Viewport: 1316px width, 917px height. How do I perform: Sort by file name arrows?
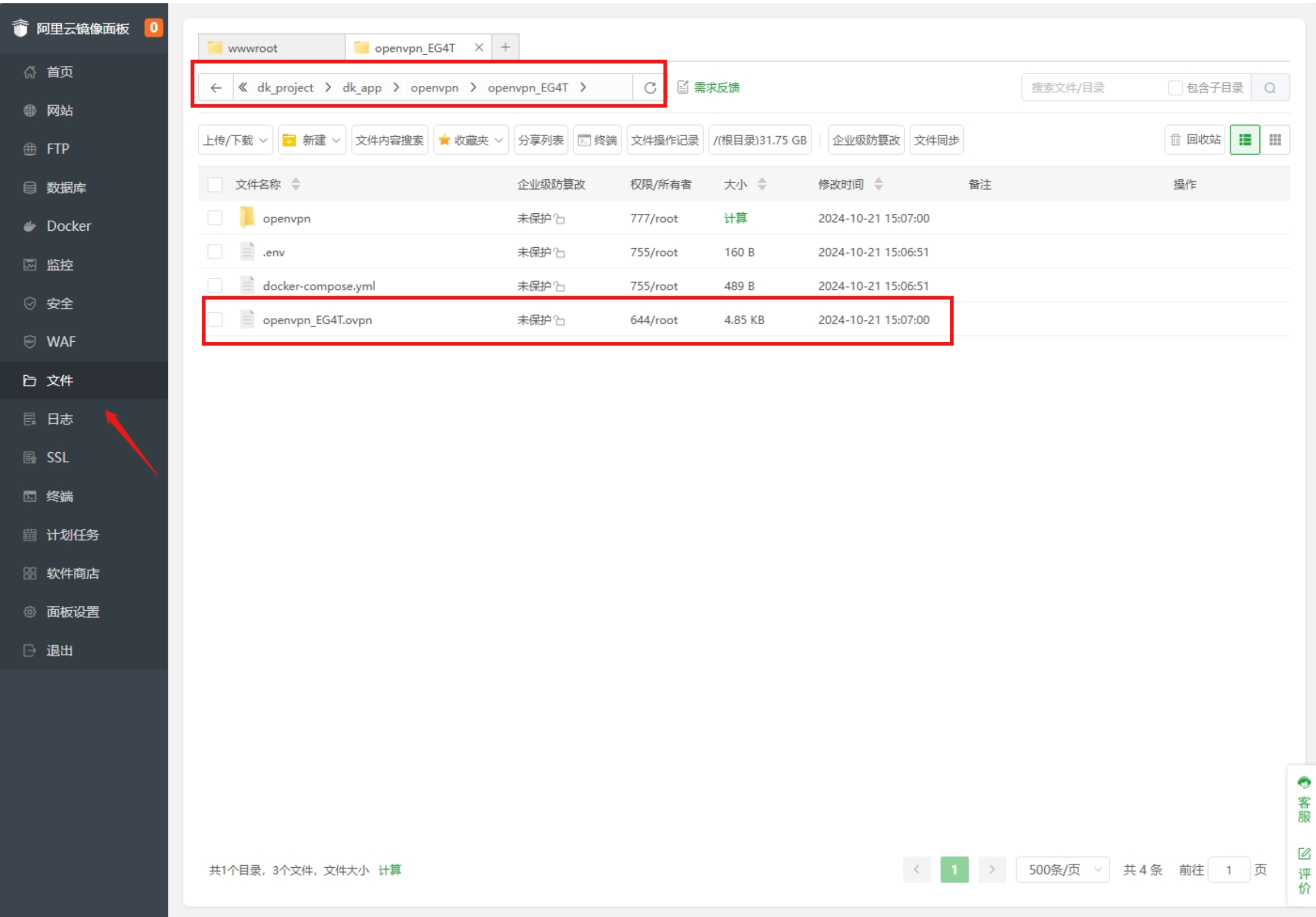pos(296,184)
